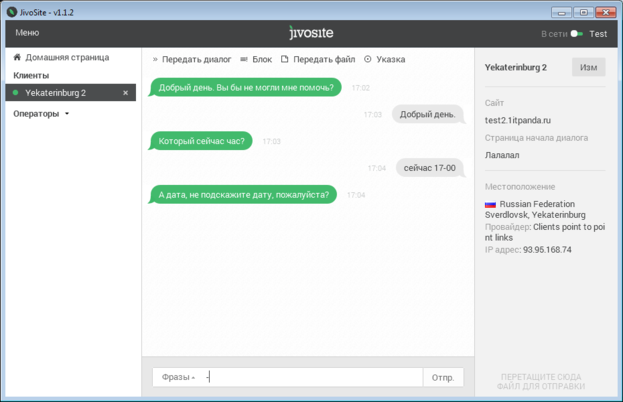Viewport: 623px width, 402px height.
Task: Click the Клиенты section header
Action: 31,75
